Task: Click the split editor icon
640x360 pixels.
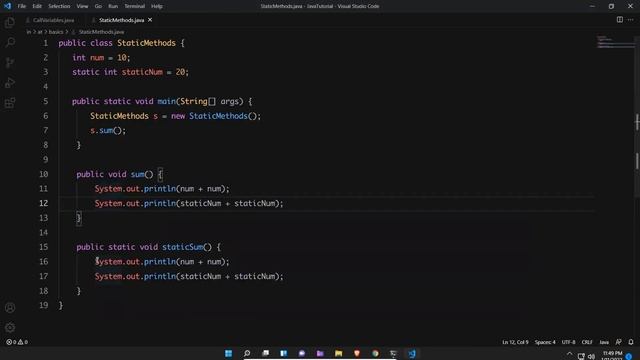Action: 620,20
